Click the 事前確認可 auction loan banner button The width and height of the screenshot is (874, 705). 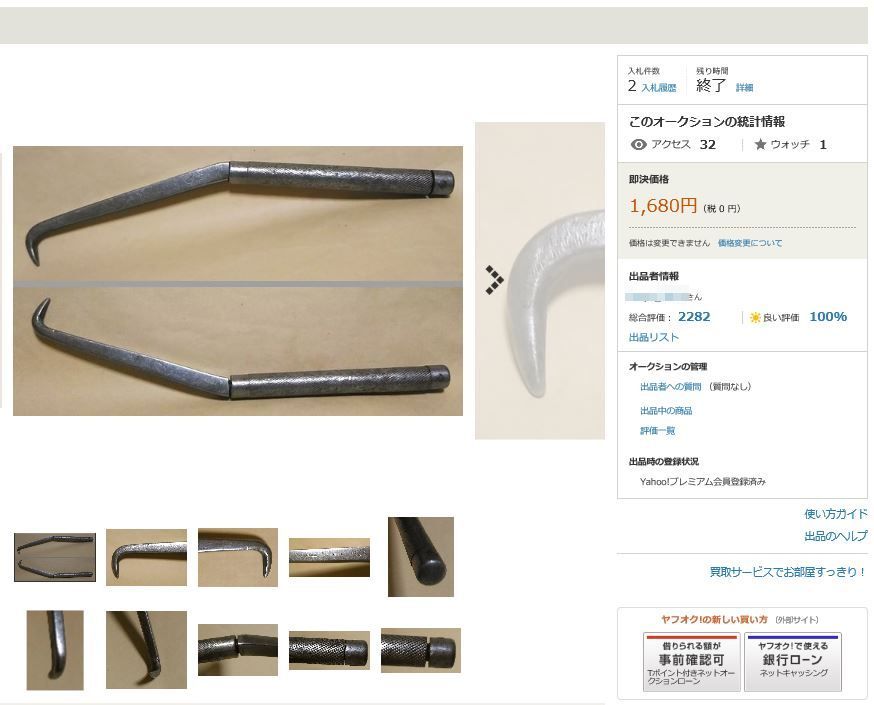(692, 662)
